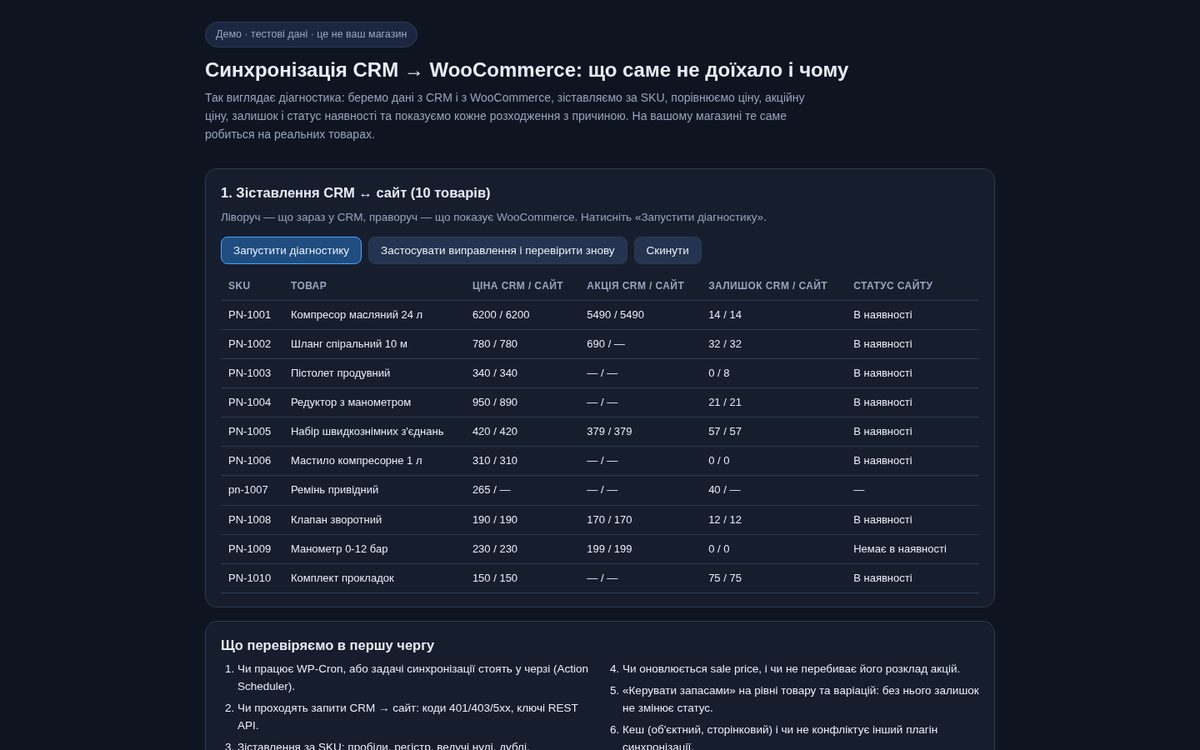The height and width of the screenshot is (750, 1200).
Task: Click the АКЦІЯ CRM / САЙТ header
Action: [x=635, y=286]
